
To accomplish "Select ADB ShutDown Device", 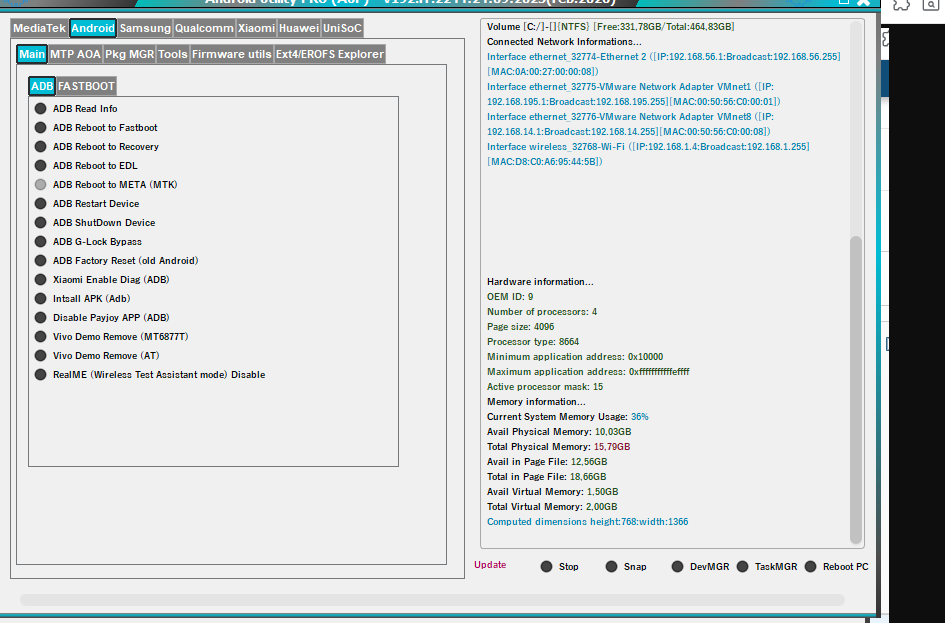I will tap(95, 222).
